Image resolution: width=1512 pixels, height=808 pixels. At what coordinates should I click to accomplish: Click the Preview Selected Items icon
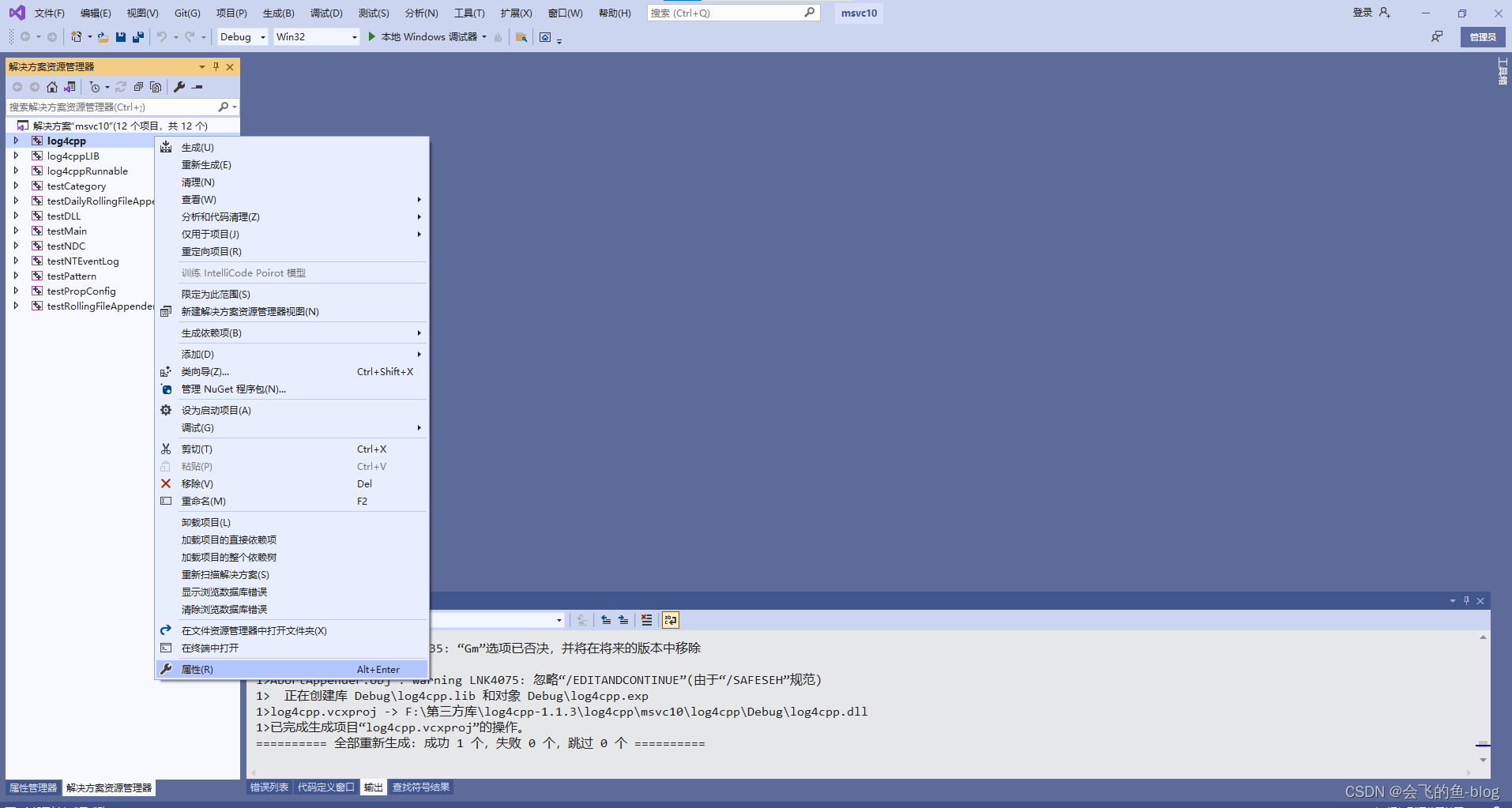coord(197,87)
